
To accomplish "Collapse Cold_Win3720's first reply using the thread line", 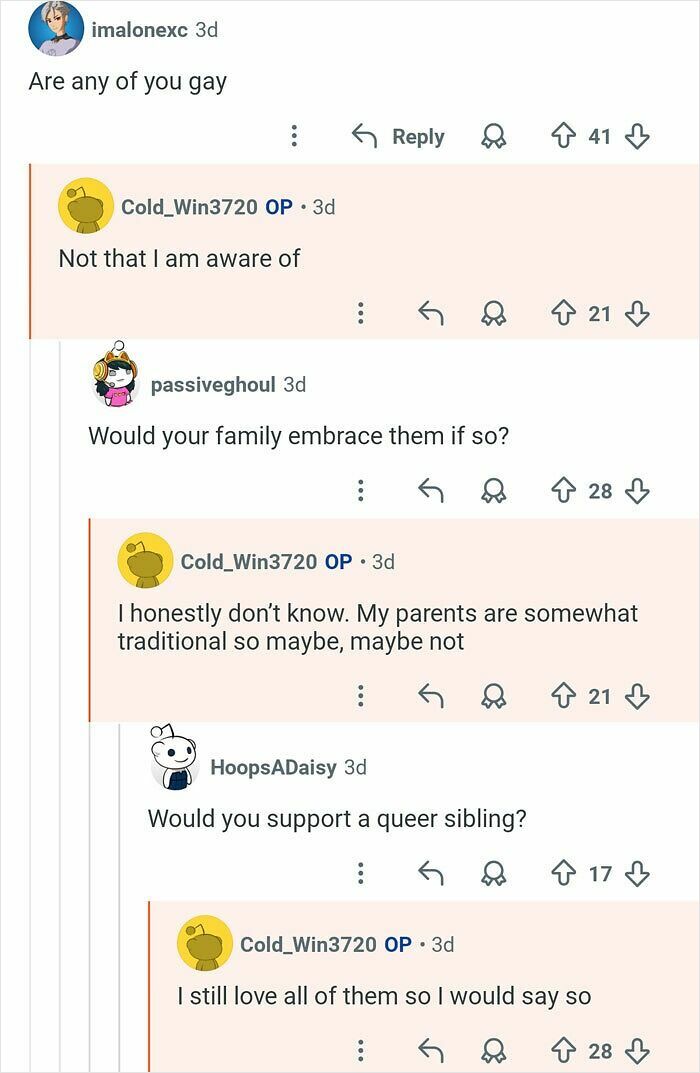I will [x=32, y=250].
